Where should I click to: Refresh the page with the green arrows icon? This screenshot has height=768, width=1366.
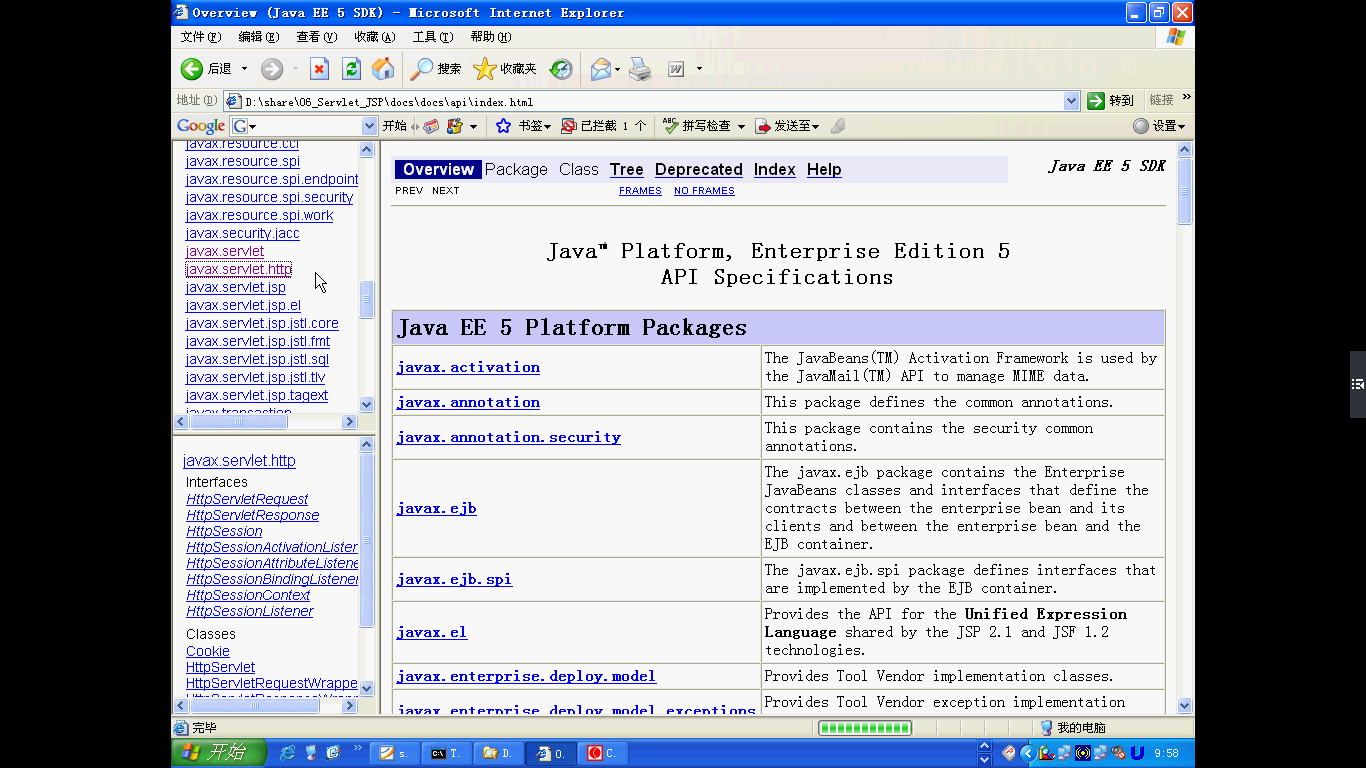click(x=351, y=69)
